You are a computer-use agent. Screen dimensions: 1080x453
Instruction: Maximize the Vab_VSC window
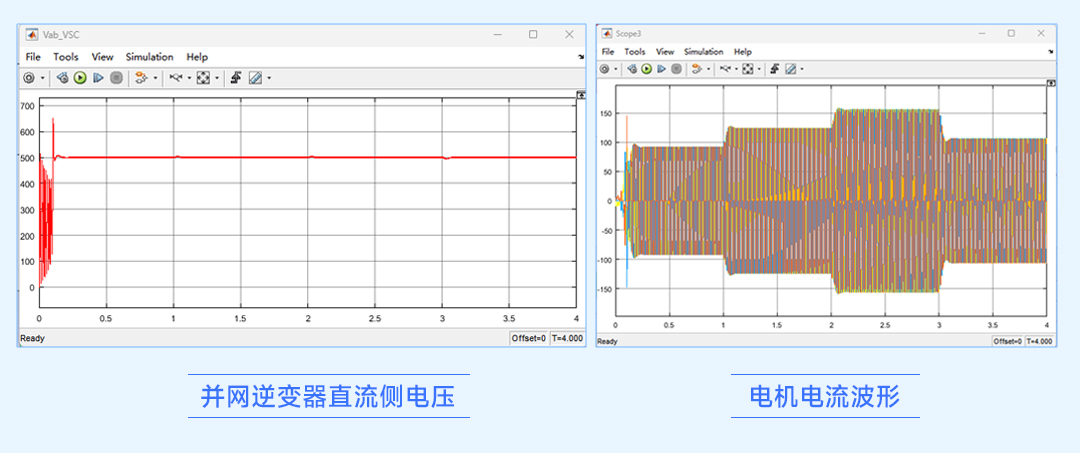pos(533,34)
